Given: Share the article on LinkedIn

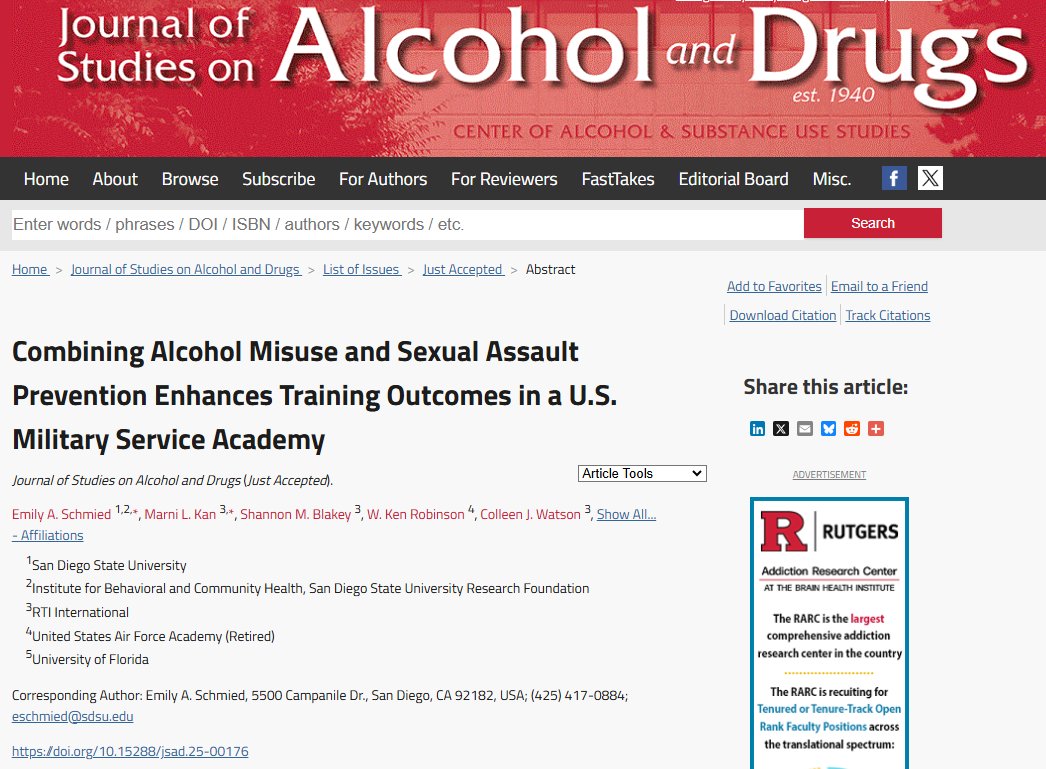Looking at the screenshot, I should pyautogui.click(x=757, y=428).
